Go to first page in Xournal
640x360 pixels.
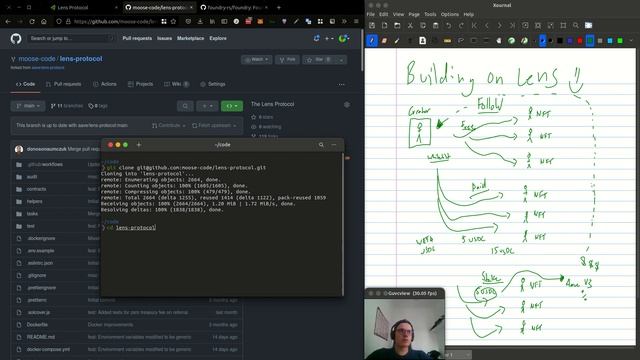pyautogui.click(x=474, y=25)
